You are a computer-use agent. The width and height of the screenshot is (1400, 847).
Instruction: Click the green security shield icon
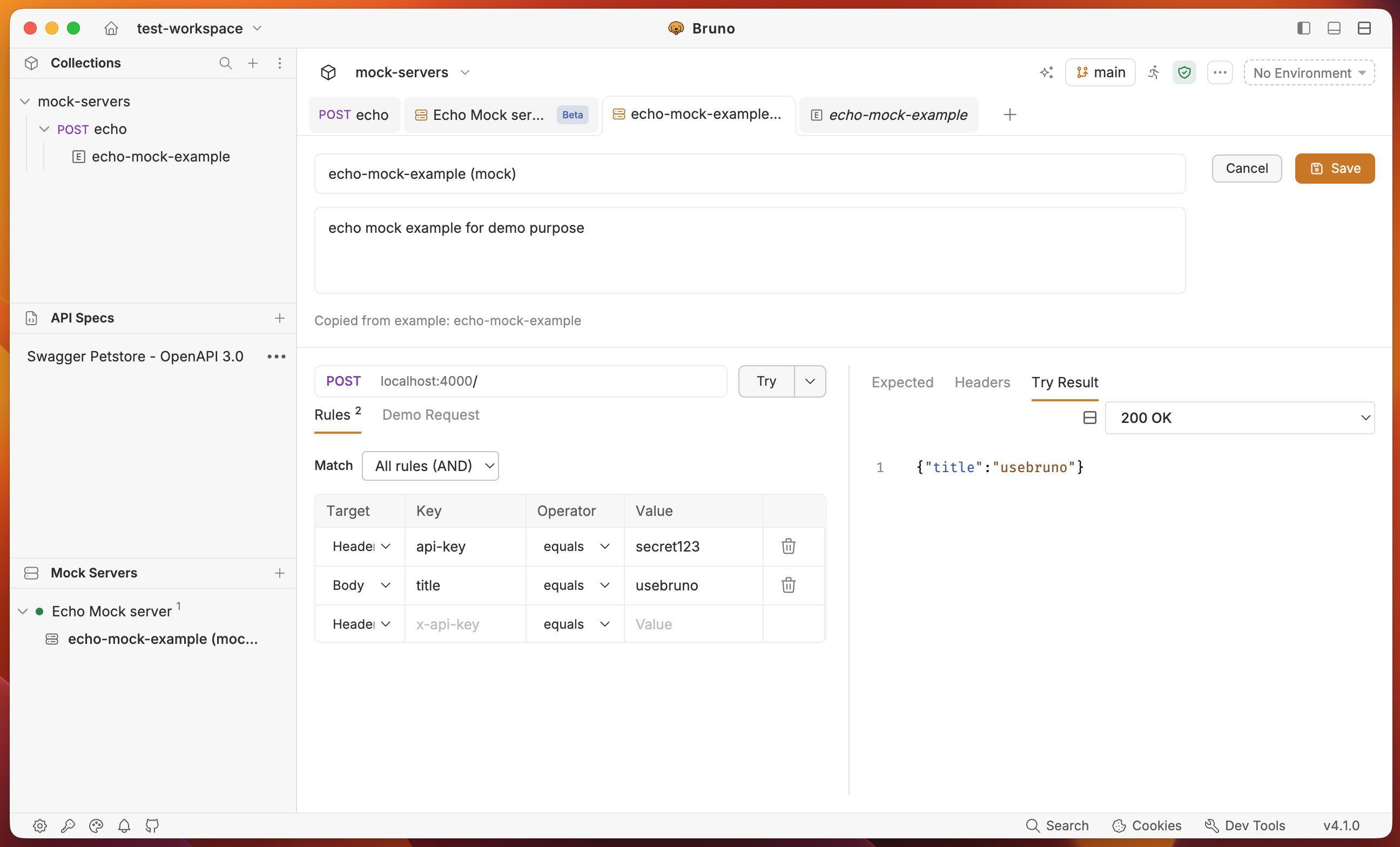1184,73
